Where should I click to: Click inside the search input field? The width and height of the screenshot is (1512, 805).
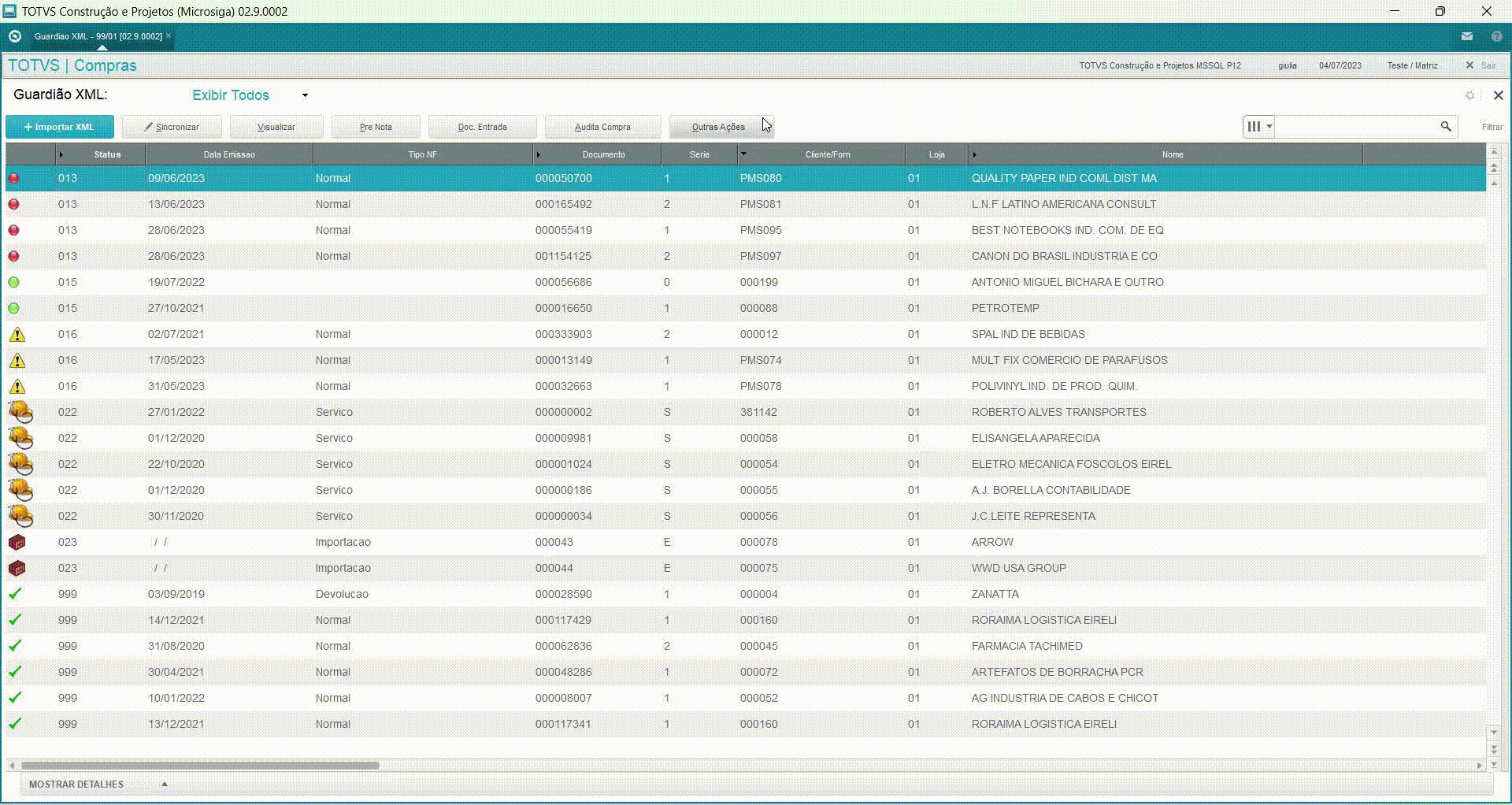tap(1357, 126)
